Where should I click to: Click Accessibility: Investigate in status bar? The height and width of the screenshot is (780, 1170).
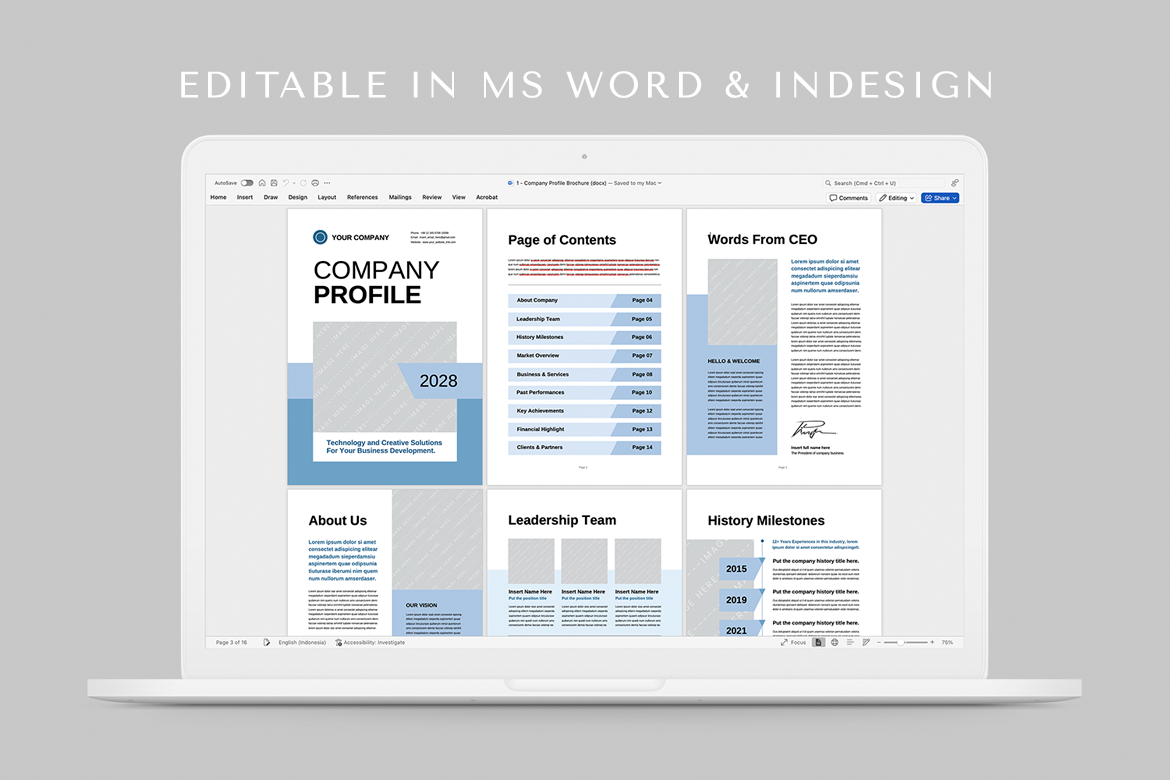click(371, 642)
